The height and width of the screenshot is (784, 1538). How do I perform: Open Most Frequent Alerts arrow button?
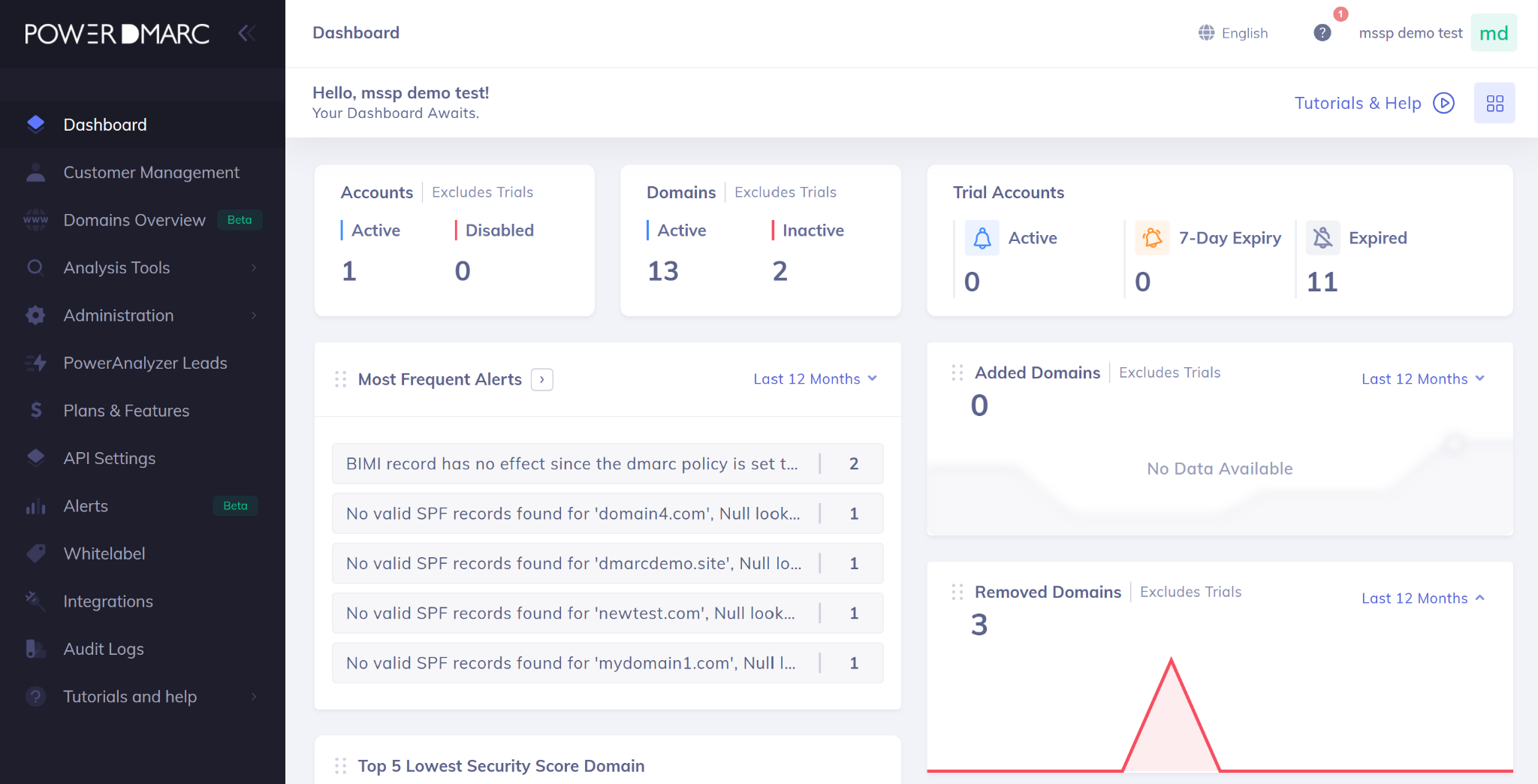pyautogui.click(x=541, y=380)
